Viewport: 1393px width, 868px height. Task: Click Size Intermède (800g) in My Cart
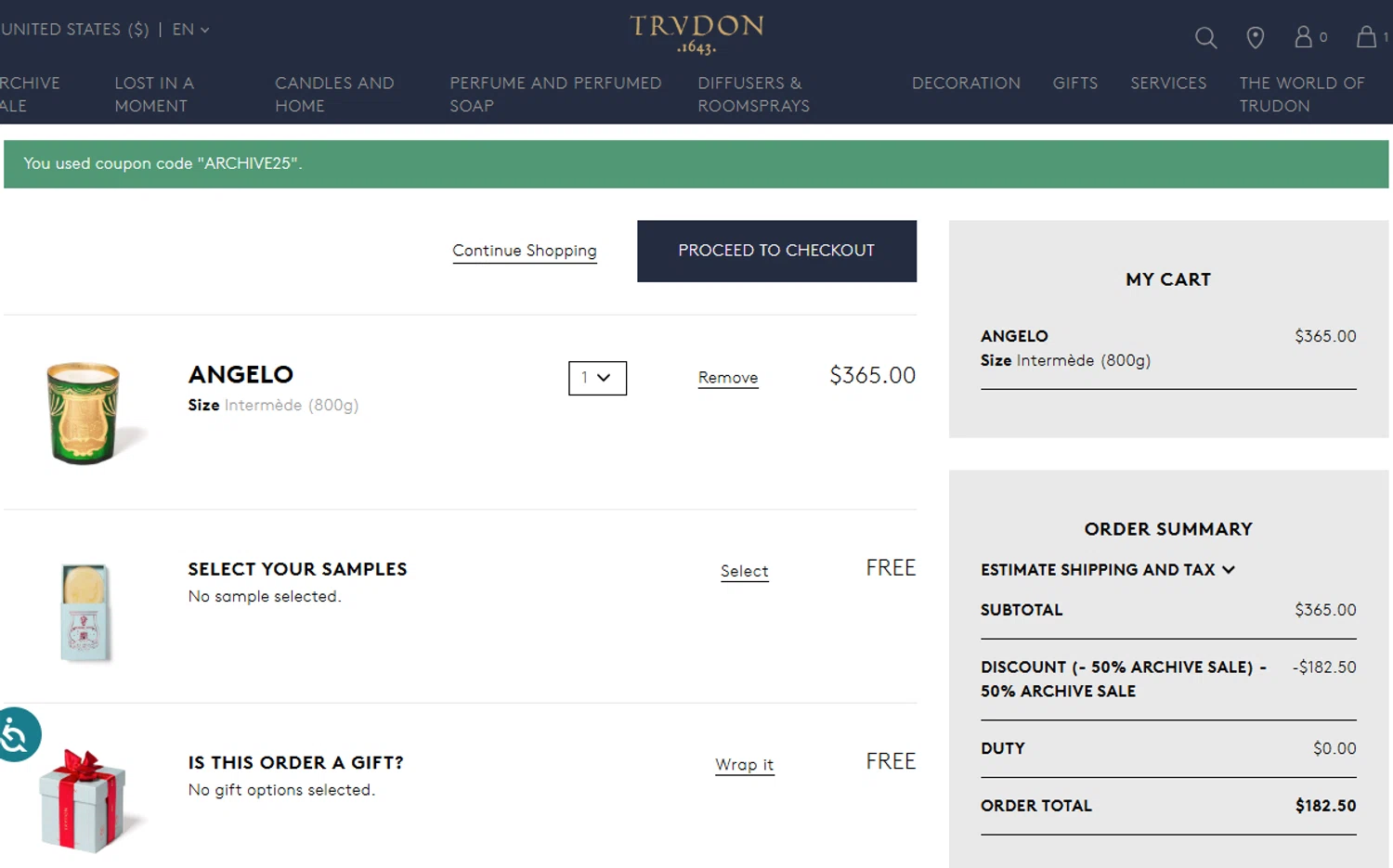(x=1066, y=360)
